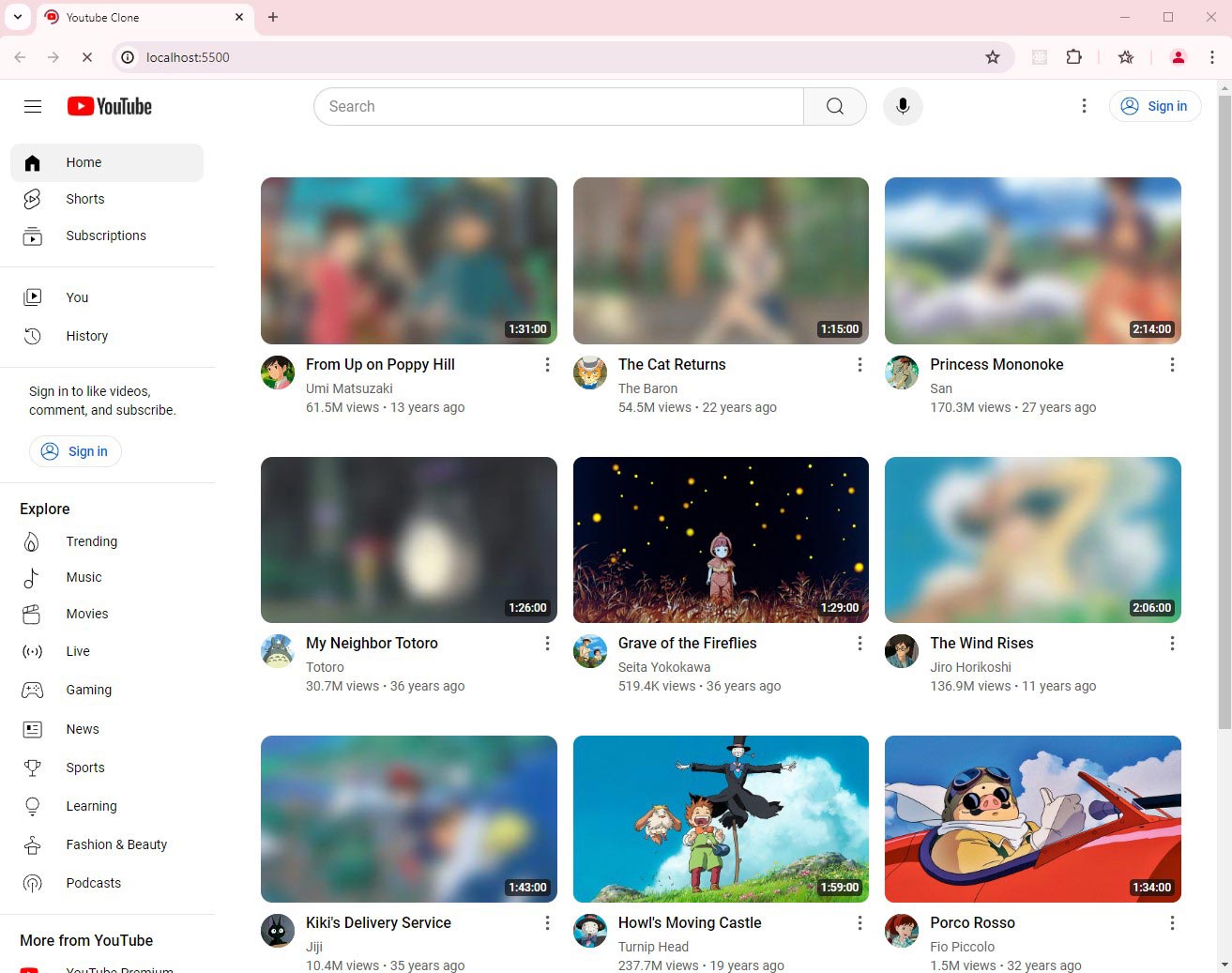
Task: Click the Subscriptions sidebar icon
Action: pyautogui.click(x=33, y=236)
